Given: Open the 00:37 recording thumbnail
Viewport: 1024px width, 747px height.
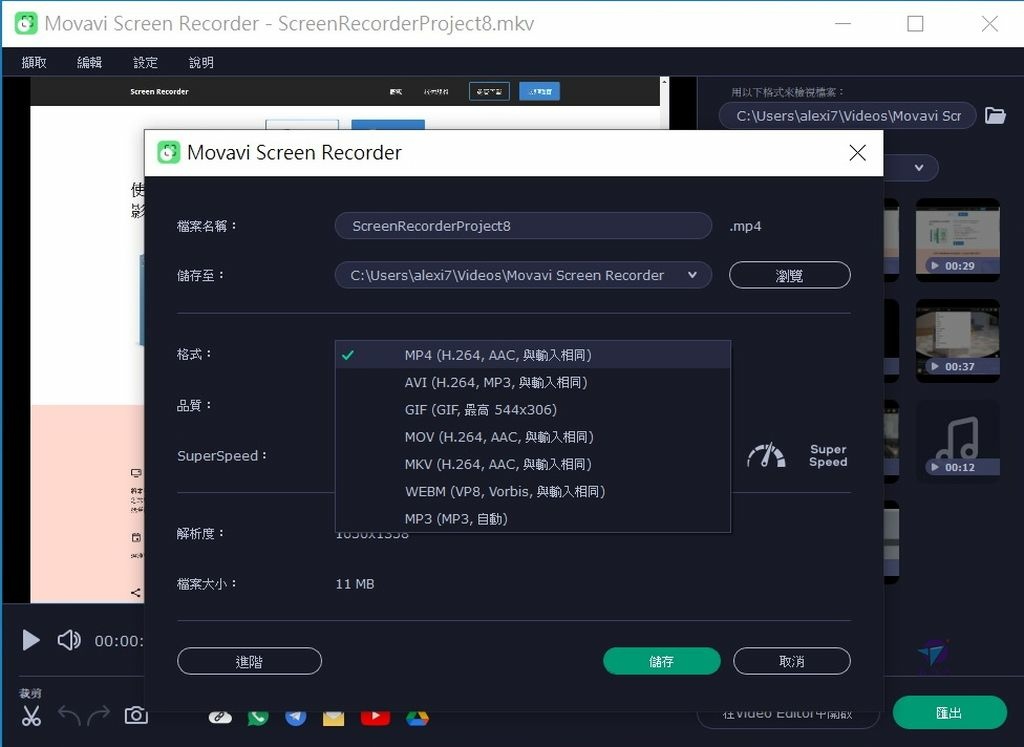Looking at the screenshot, I should pyautogui.click(x=957, y=340).
